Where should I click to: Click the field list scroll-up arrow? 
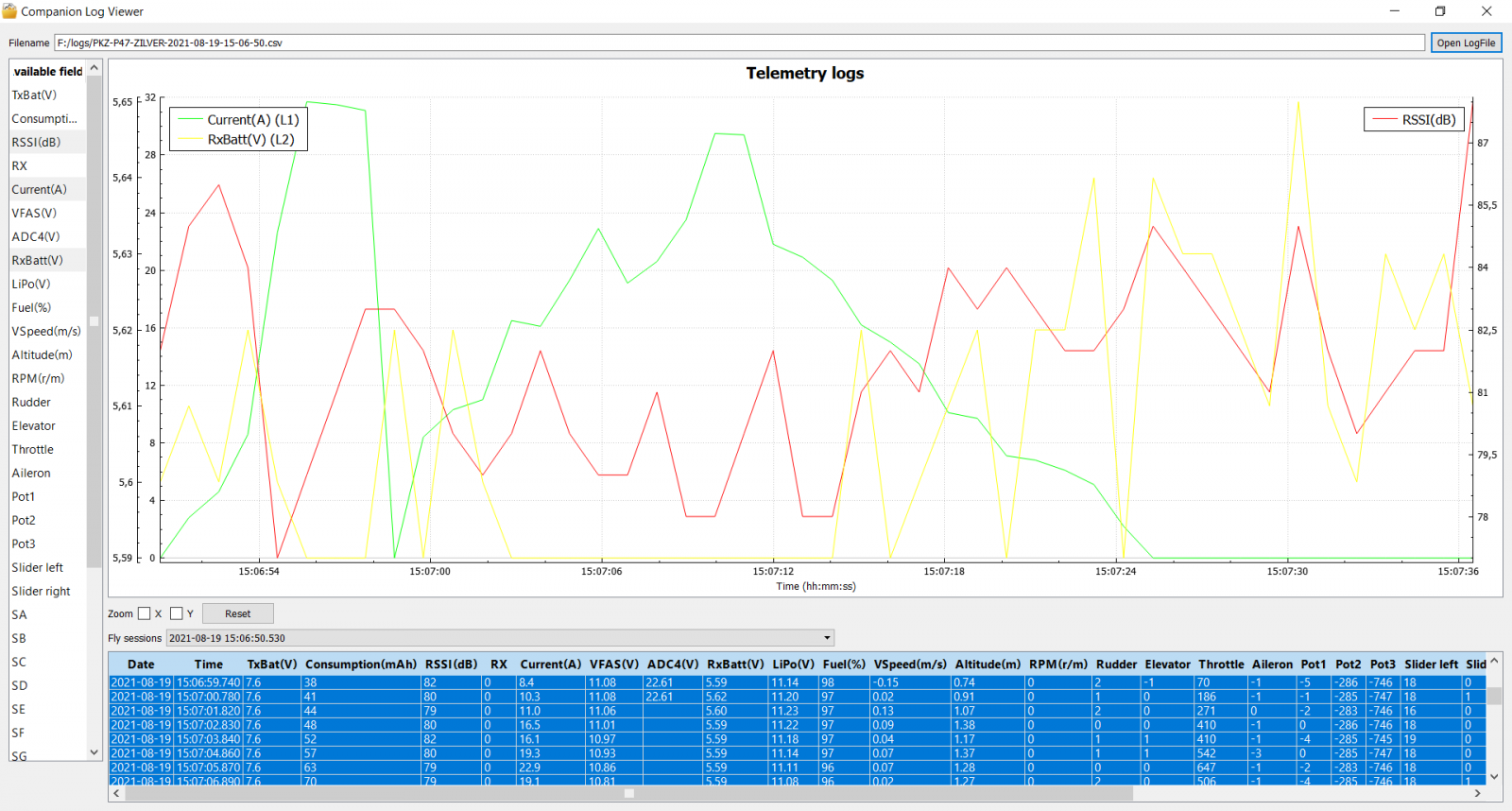pyautogui.click(x=94, y=68)
